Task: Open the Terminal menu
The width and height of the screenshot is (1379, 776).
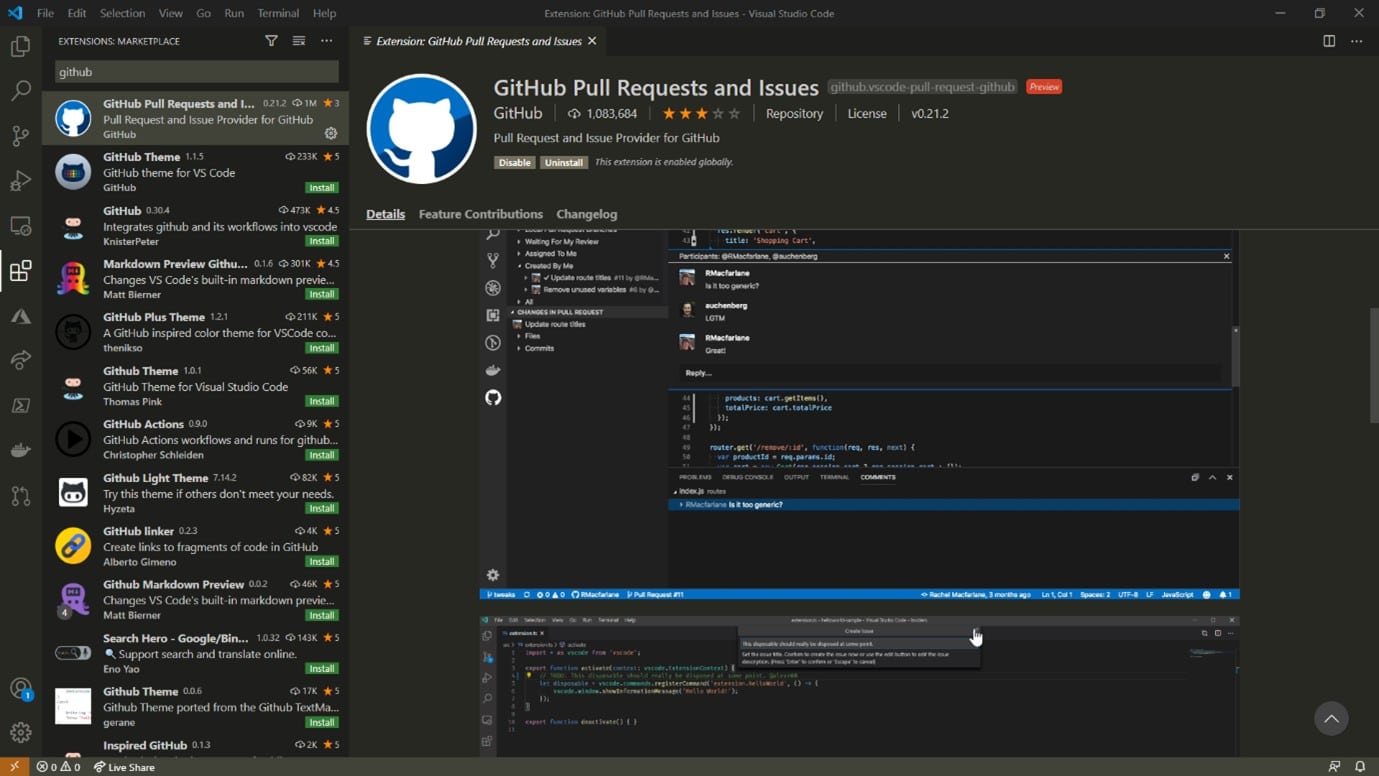Action: pyautogui.click(x=278, y=13)
